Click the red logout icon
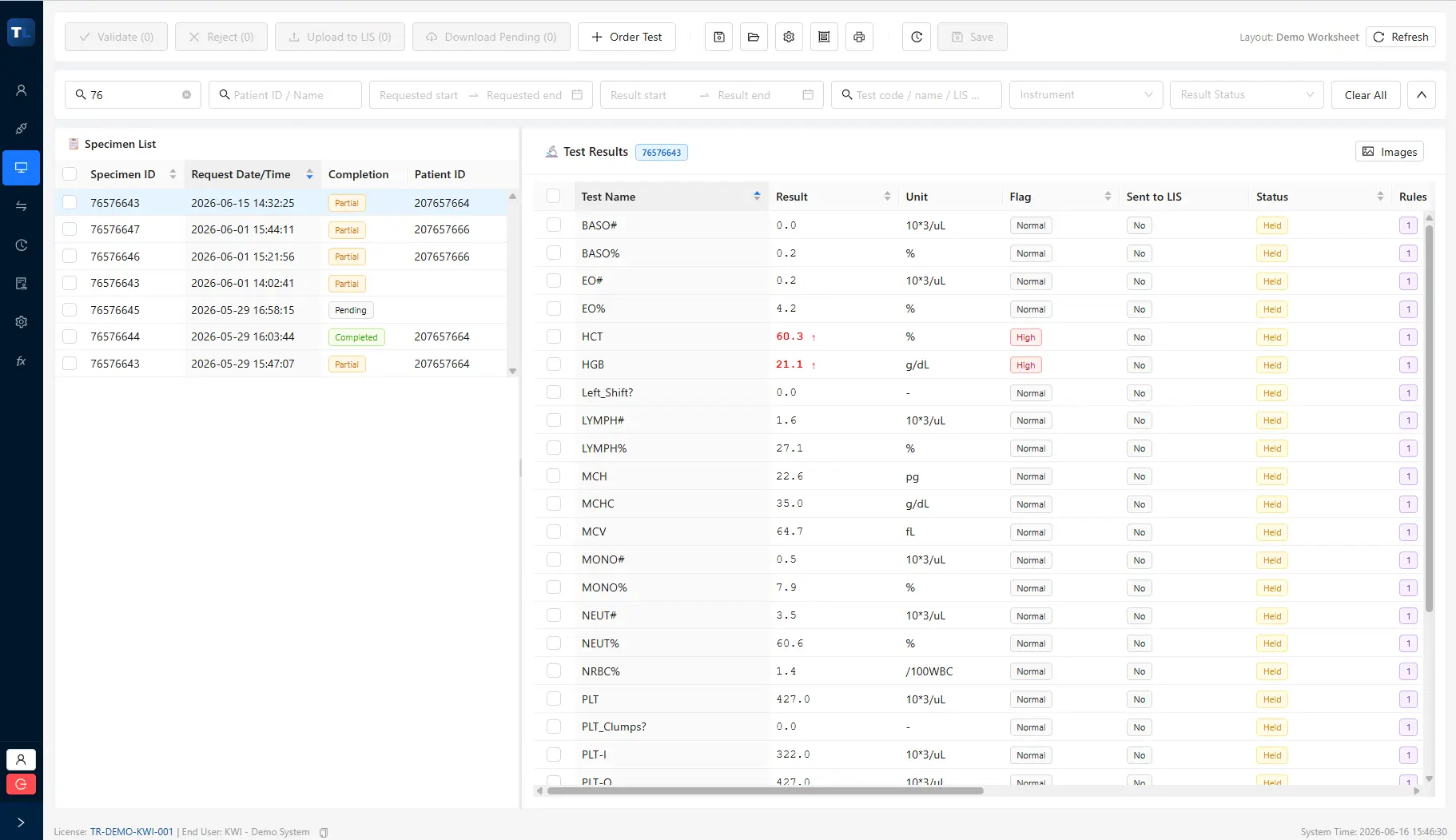 (x=21, y=784)
